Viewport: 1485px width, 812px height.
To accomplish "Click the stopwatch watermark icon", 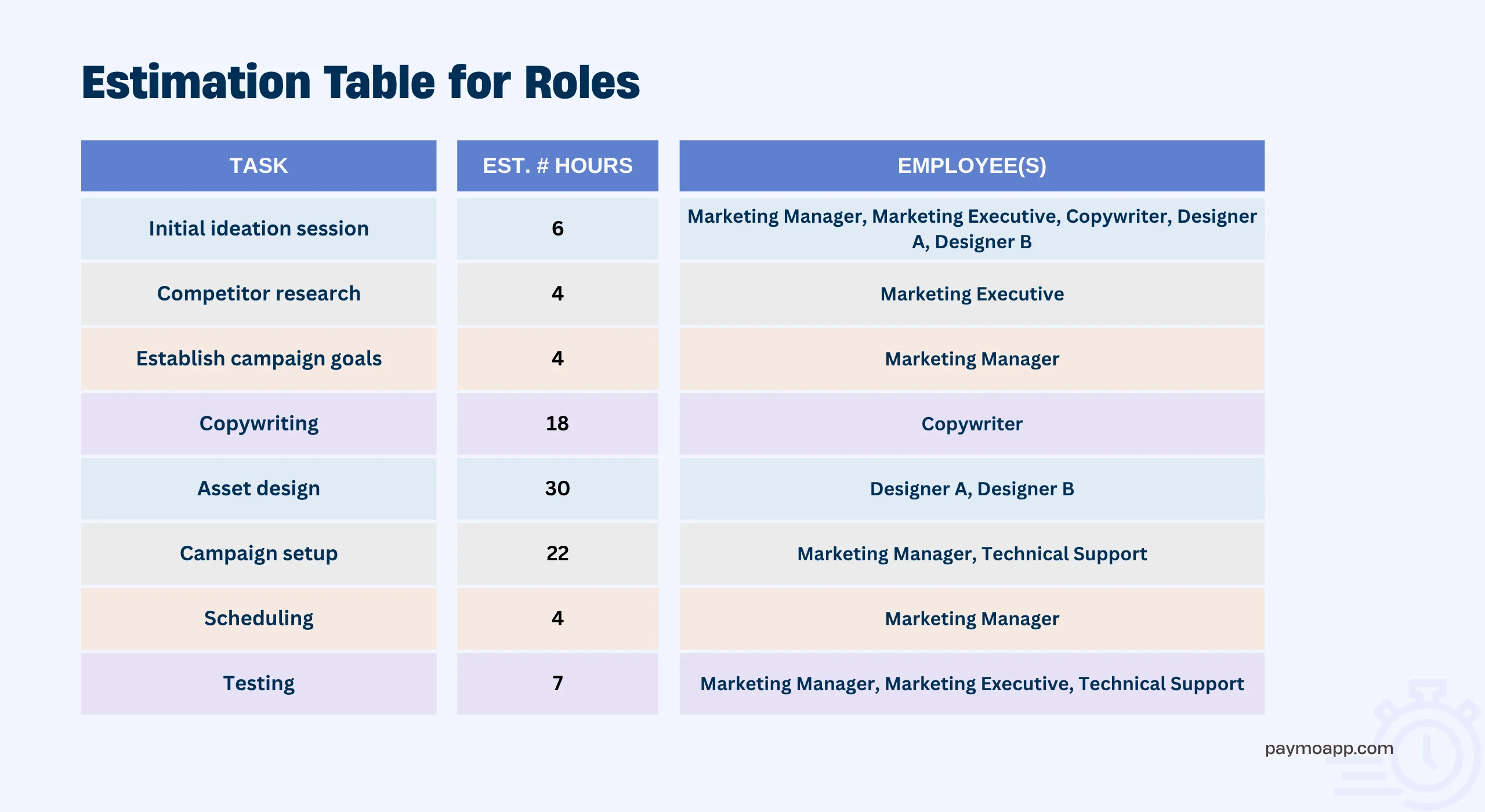I will click(1427, 748).
